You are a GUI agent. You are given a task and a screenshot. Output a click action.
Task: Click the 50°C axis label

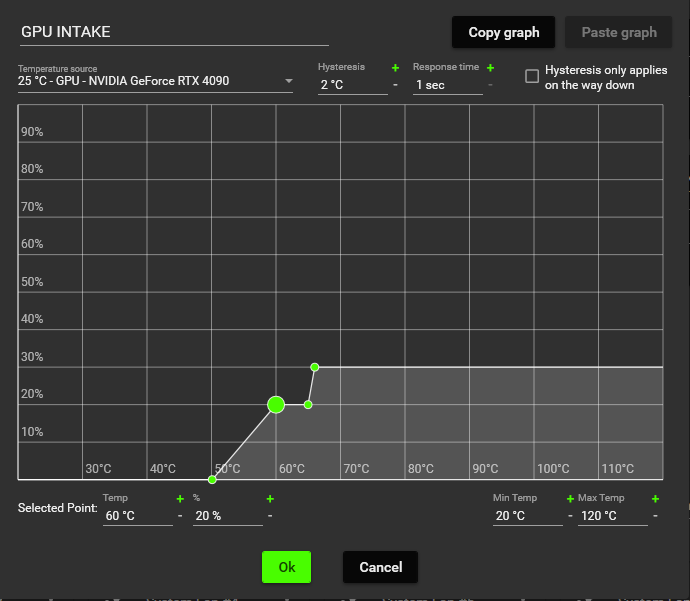click(x=228, y=469)
